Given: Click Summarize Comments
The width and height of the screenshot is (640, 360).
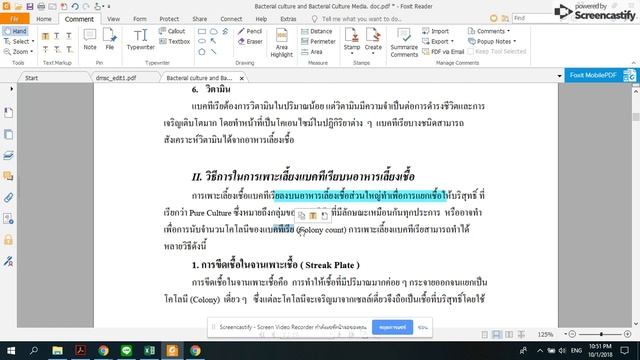Looking at the screenshot, I should (404, 42).
